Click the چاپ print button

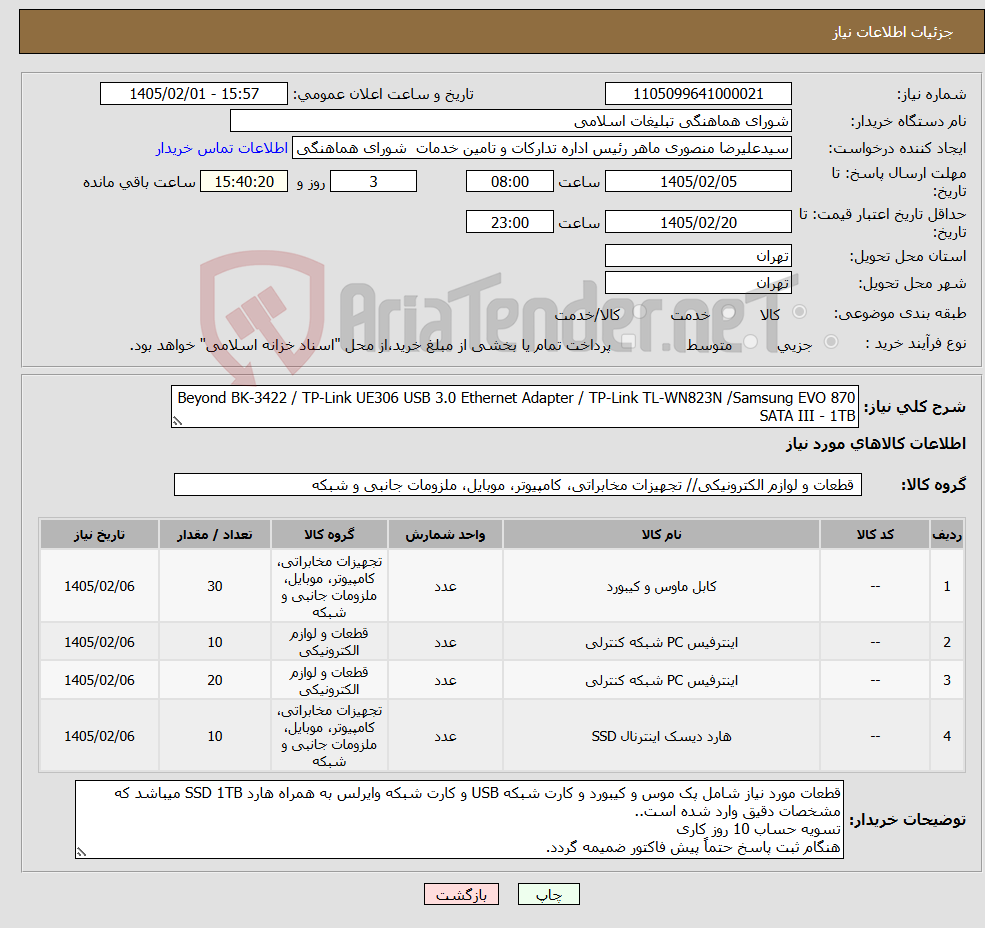tap(548, 894)
